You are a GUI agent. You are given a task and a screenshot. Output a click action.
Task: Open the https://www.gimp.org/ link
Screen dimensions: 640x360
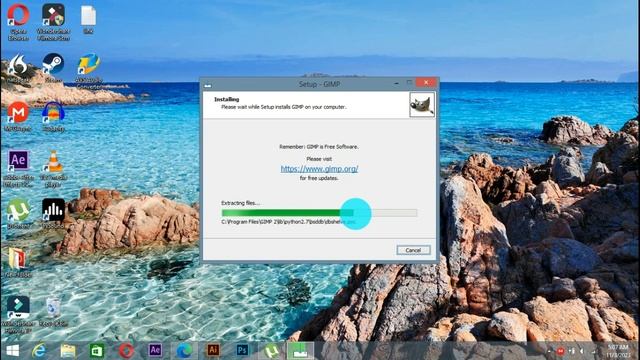coord(319,169)
